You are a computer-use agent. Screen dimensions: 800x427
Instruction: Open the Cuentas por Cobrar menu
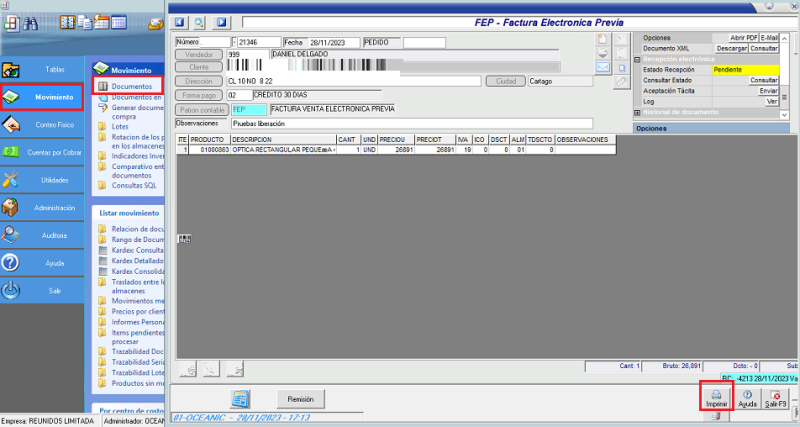pyautogui.click(x=42, y=152)
